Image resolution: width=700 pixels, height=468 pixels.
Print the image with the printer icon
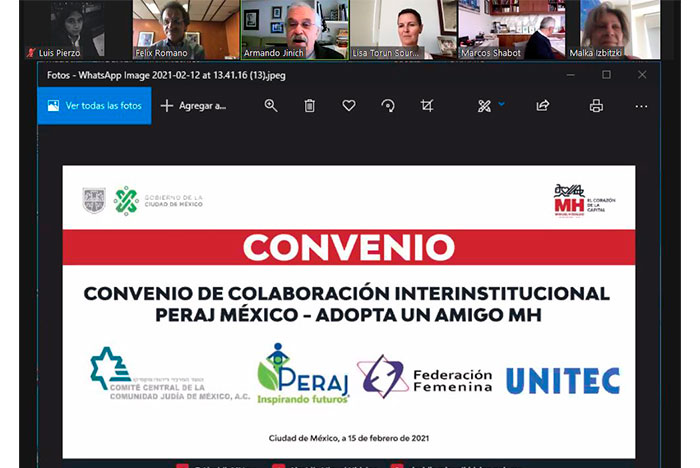tap(596, 106)
